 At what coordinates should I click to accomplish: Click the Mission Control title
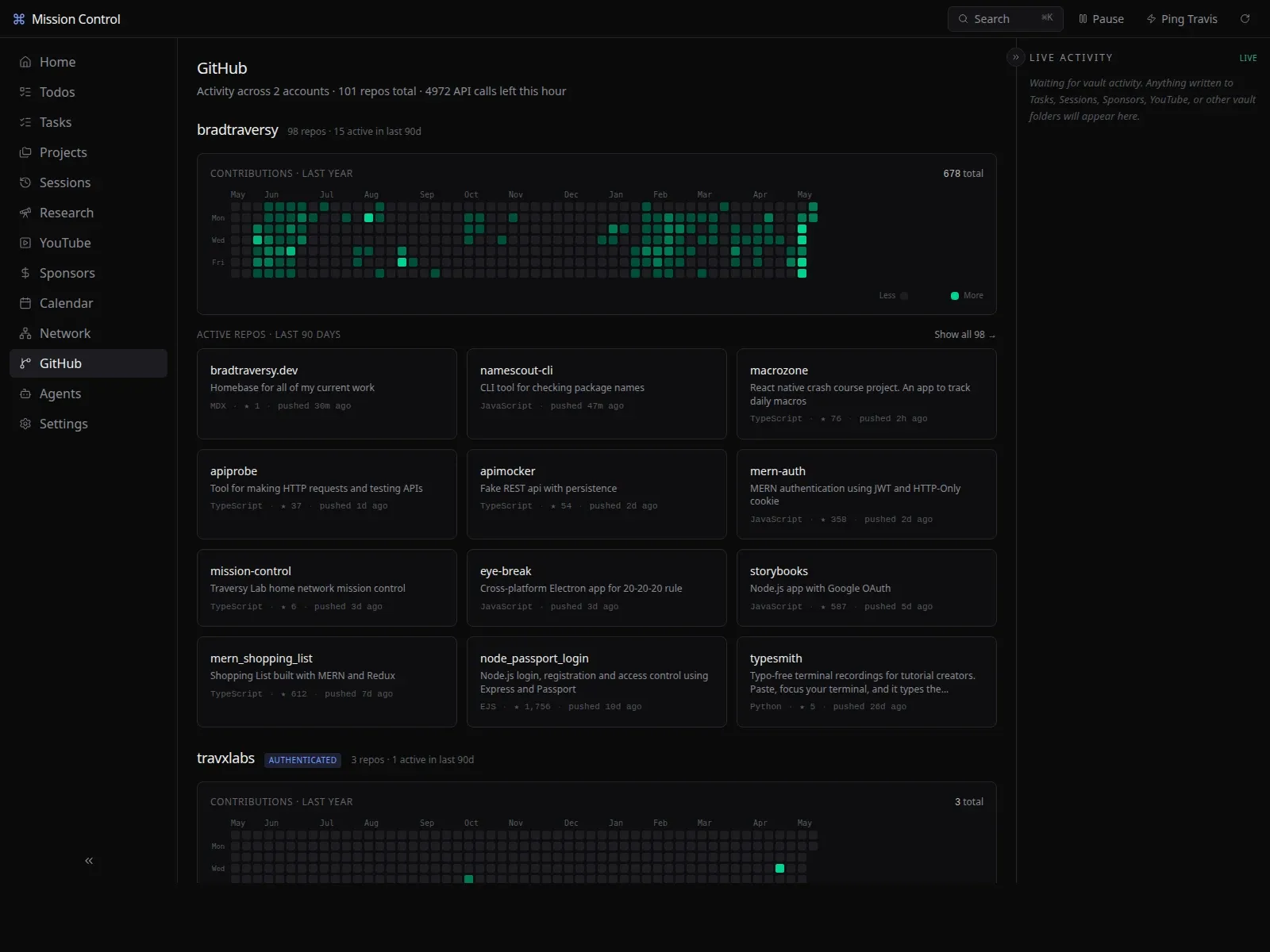(x=76, y=19)
